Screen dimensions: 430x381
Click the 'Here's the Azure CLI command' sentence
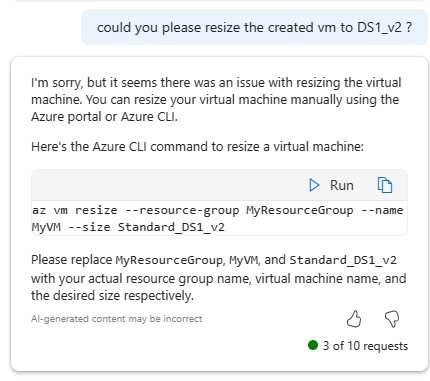click(x=197, y=147)
